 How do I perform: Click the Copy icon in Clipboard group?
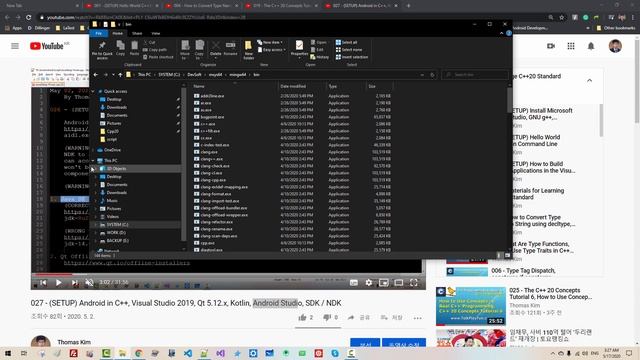click(120, 48)
